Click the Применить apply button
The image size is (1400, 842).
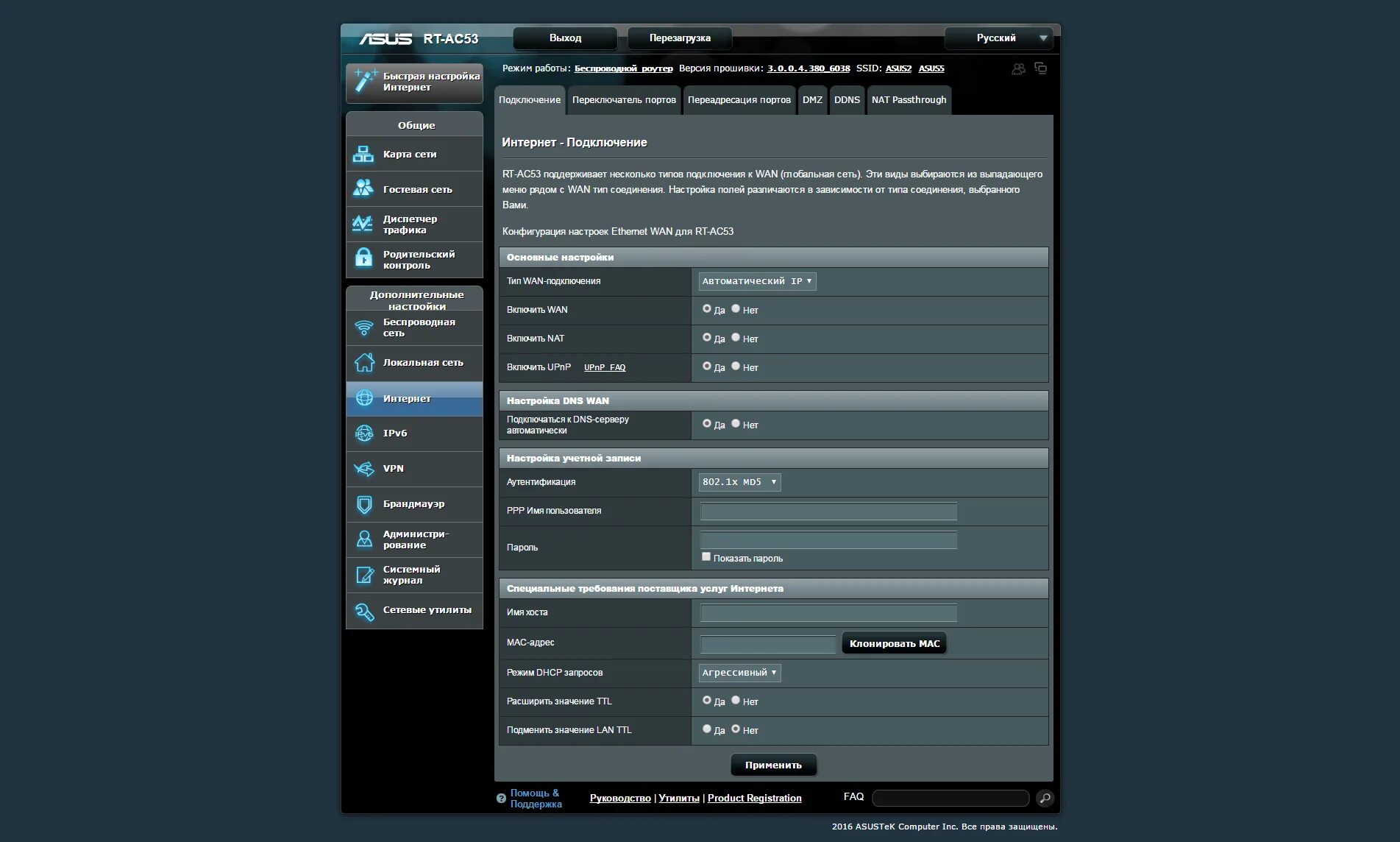coord(773,765)
